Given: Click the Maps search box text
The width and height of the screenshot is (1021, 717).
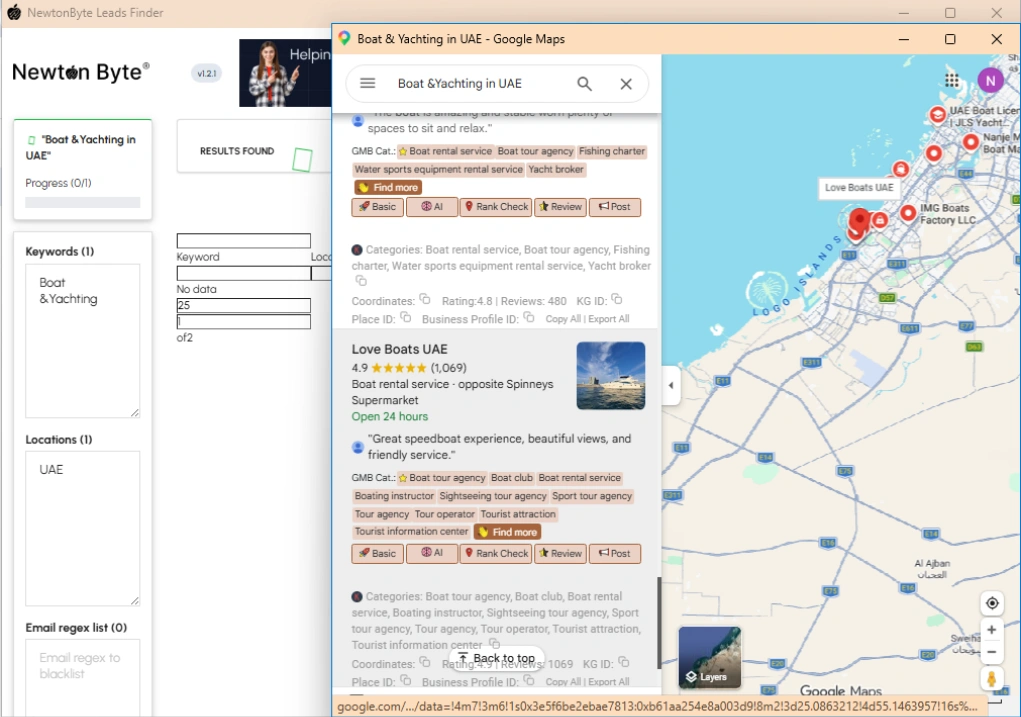Looking at the screenshot, I should (460, 83).
